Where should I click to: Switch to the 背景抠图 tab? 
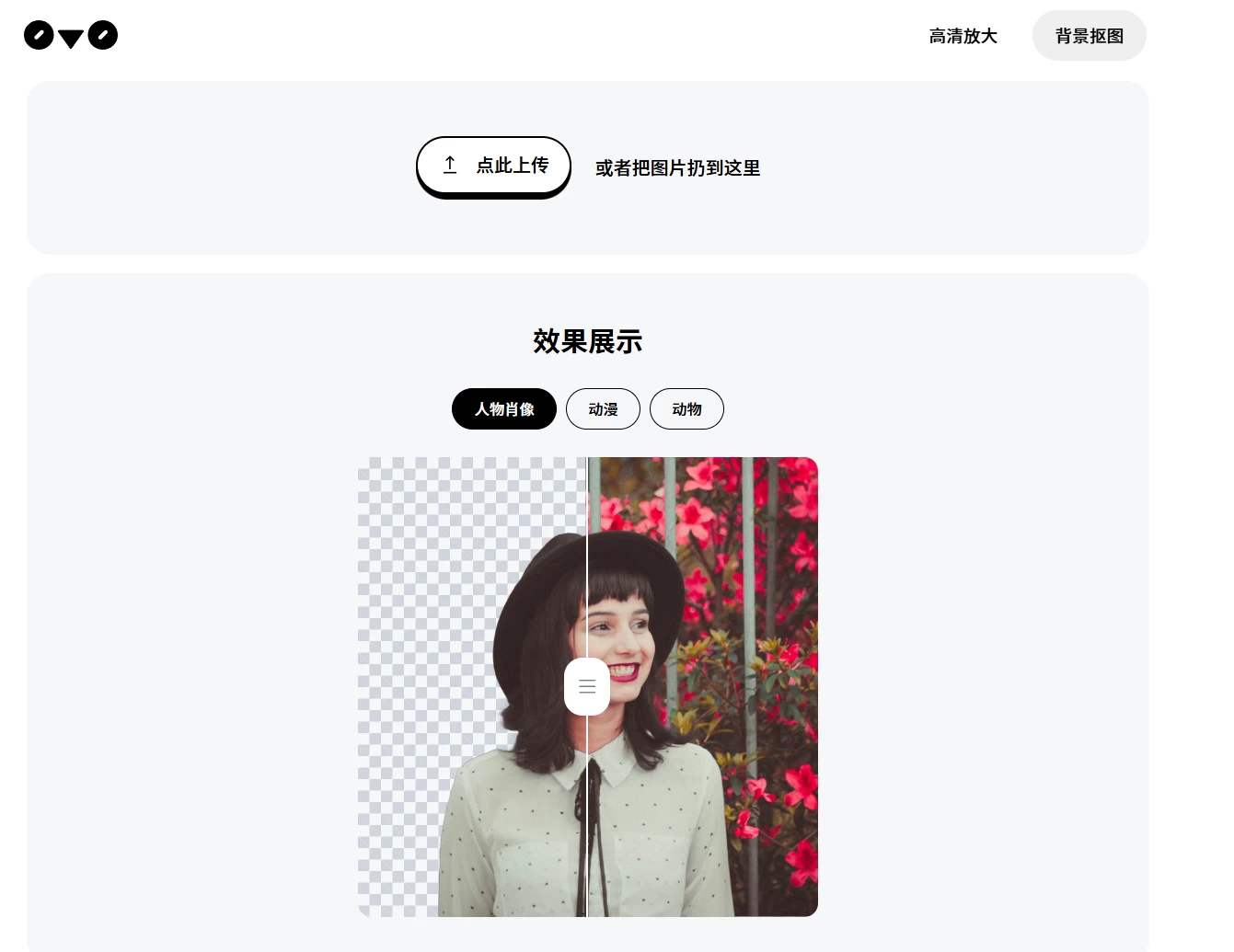point(1090,36)
